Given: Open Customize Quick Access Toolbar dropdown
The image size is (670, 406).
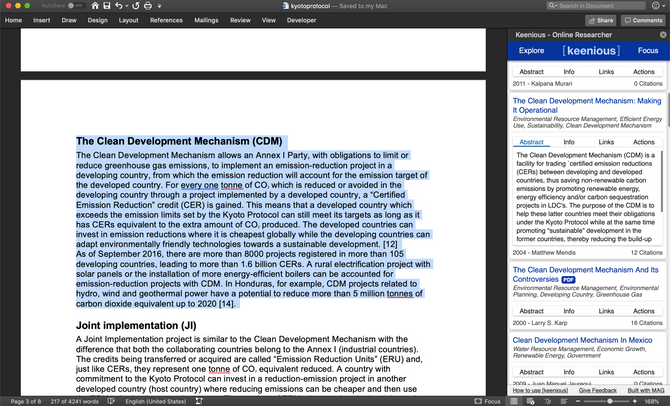Looking at the screenshot, I should [159, 6].
